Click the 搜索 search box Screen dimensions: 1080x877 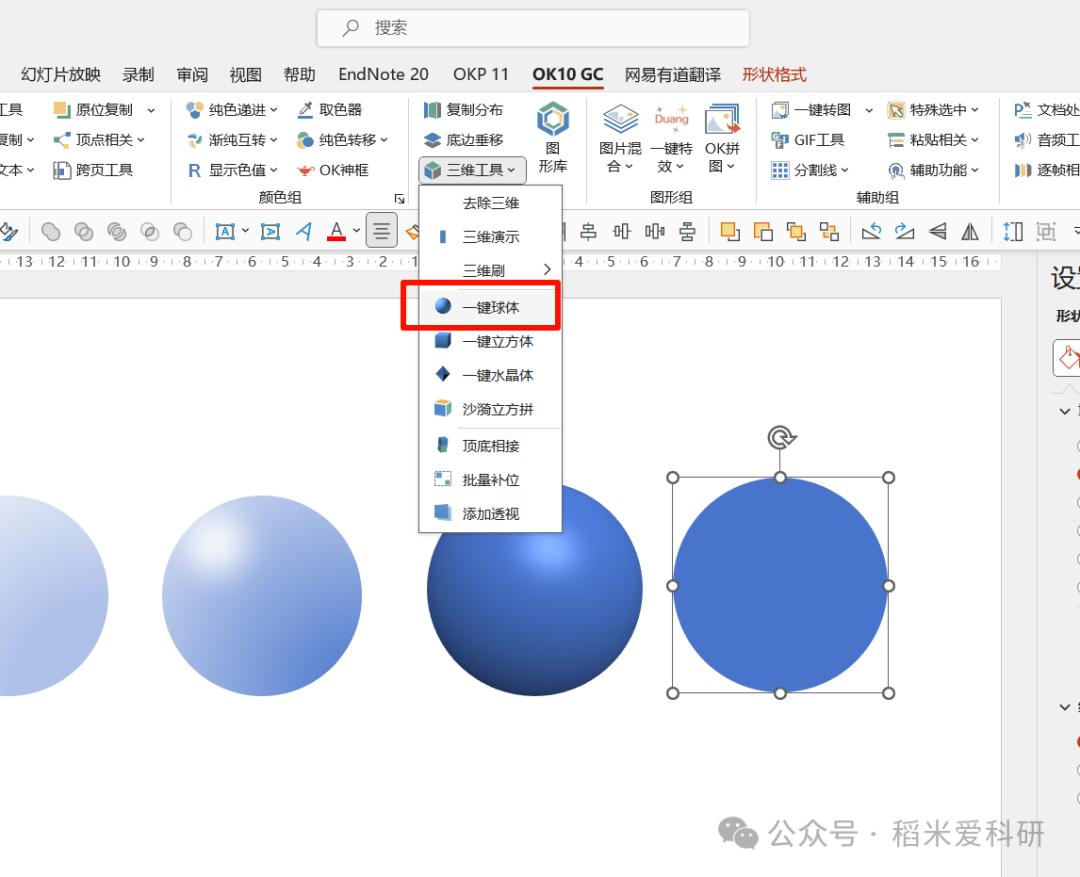pos(533,28)
